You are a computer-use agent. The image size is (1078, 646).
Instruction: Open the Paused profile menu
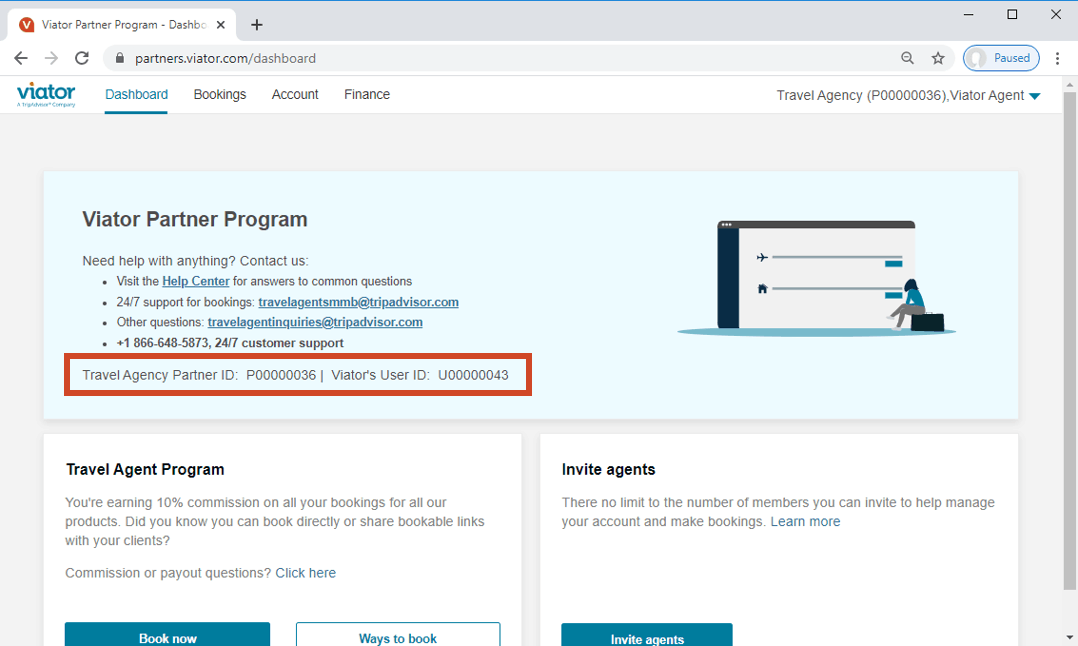point(1001,58)
